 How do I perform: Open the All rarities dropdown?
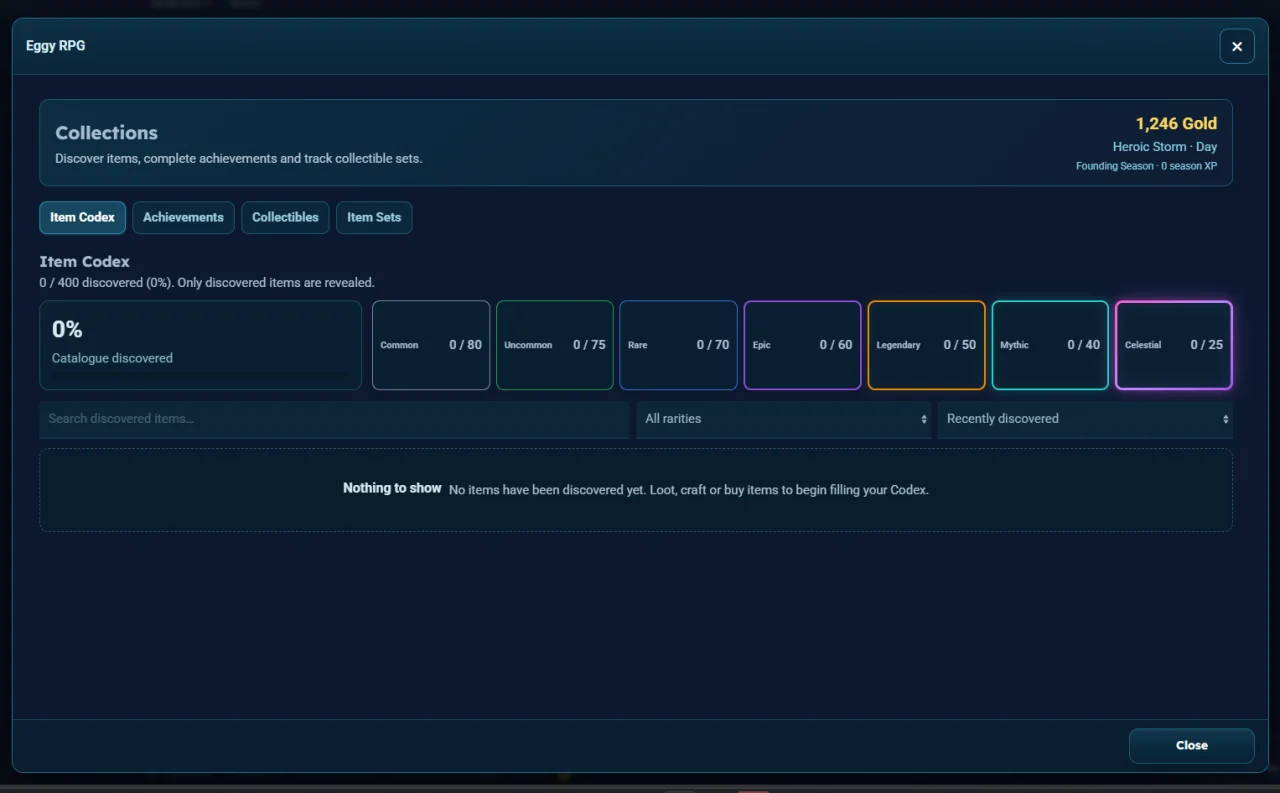pos(784,419)
